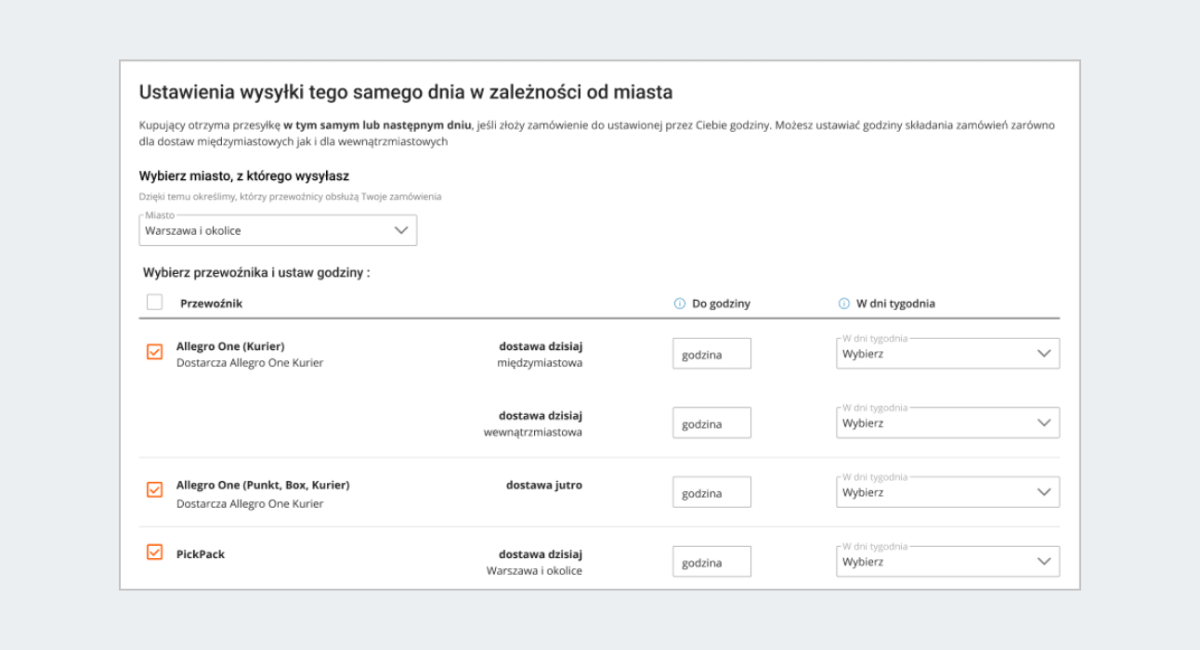Viewport: 1200px width, 650px height.
Task: Click the Allegro One (Kurier) carrier name
Action: tap(223, 346)
